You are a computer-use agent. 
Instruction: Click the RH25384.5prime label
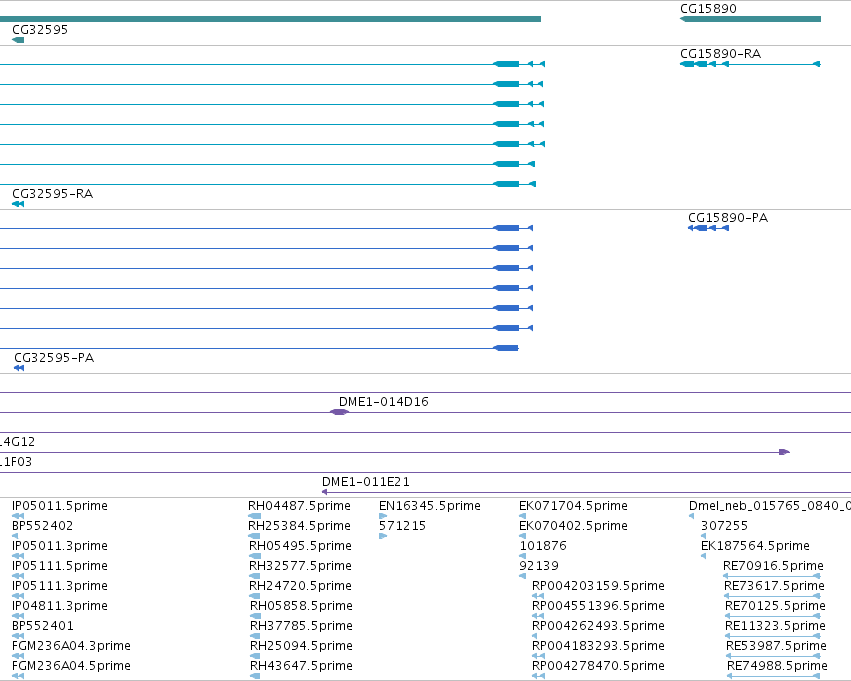click(x=300, y=526)
